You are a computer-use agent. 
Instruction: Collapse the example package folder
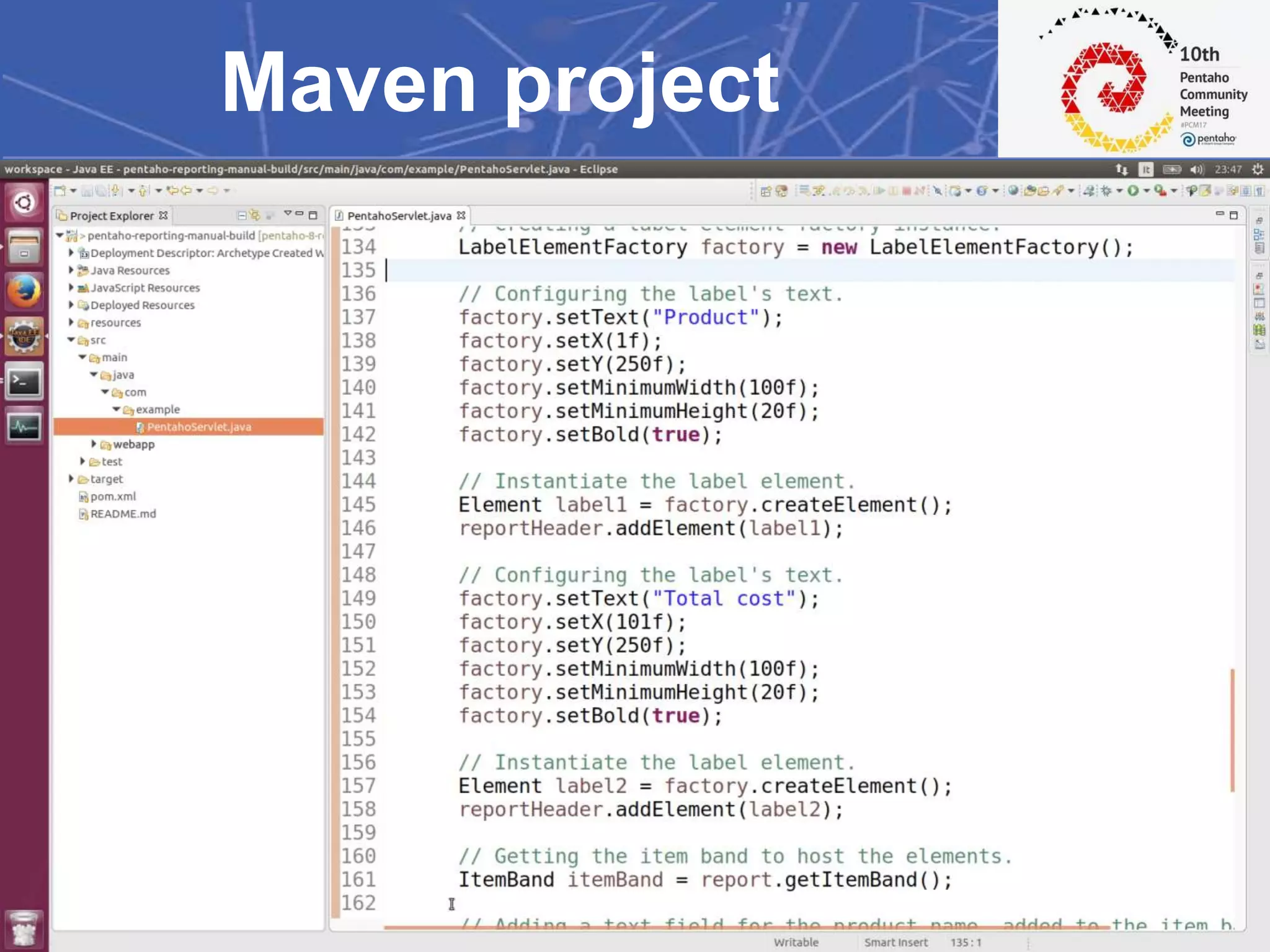click(117, 409)
